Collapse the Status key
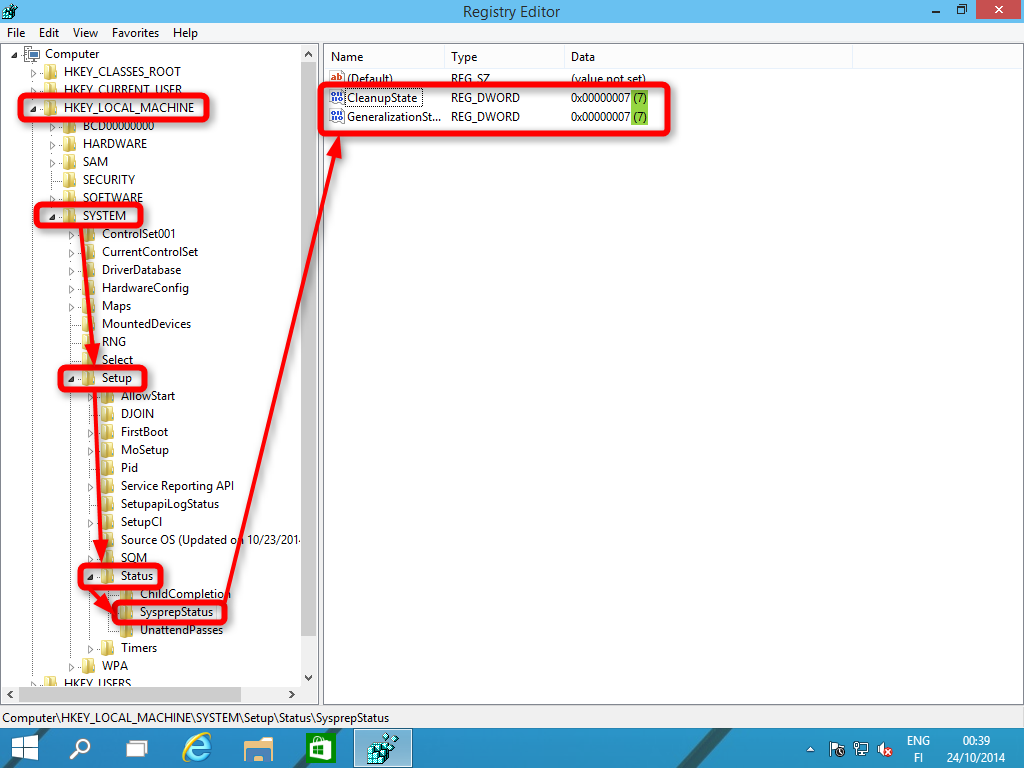 [90, 577]
